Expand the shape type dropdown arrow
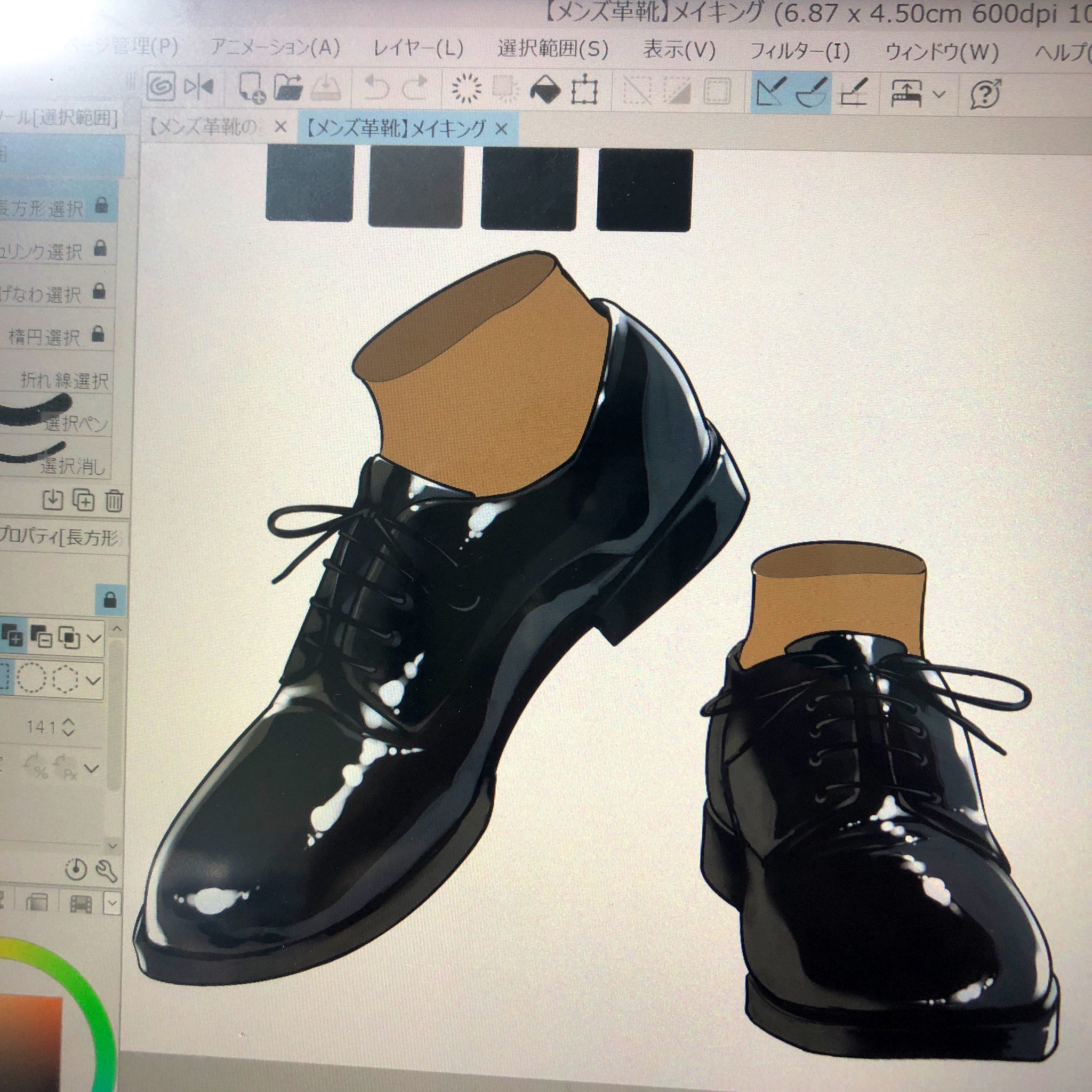The image size is (1092, 1092). 93,680
